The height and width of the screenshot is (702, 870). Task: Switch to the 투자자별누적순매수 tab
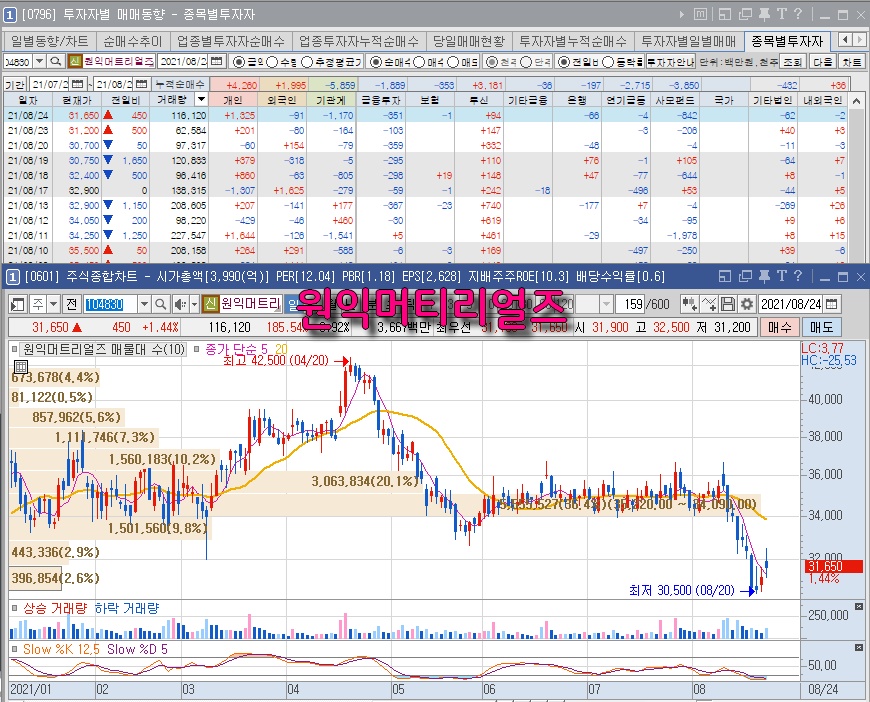coord(573,41)
